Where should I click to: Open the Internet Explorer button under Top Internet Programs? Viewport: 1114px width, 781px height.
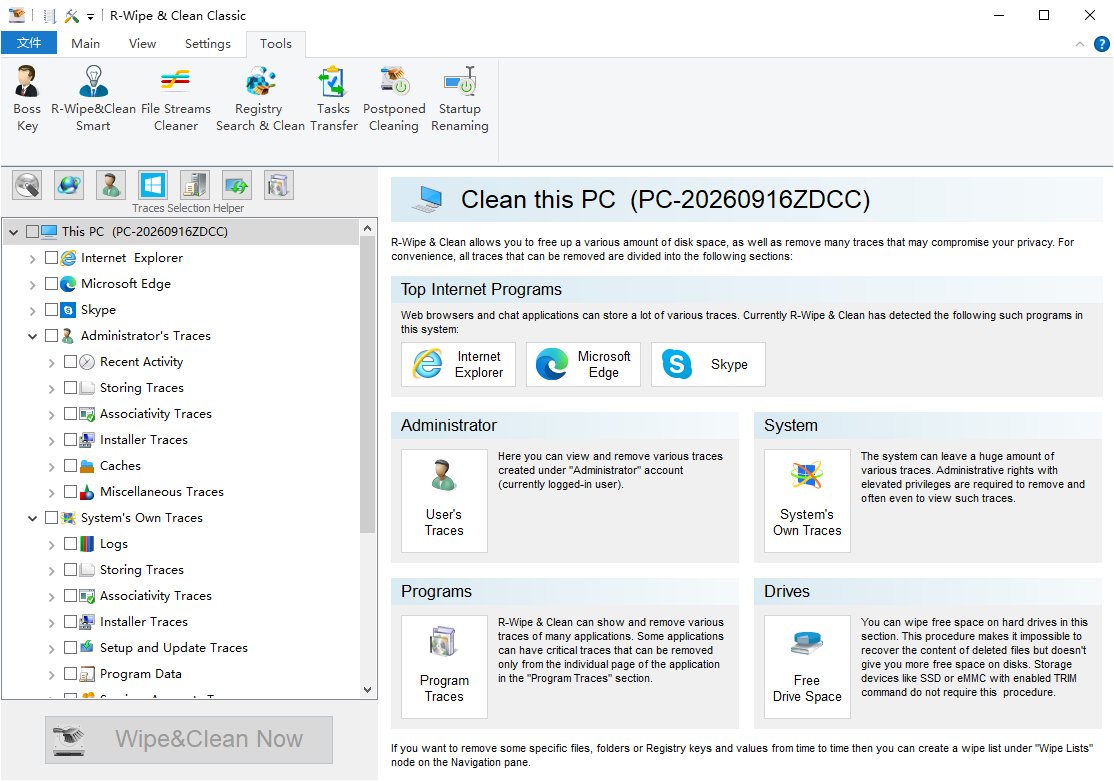(458, 365)
